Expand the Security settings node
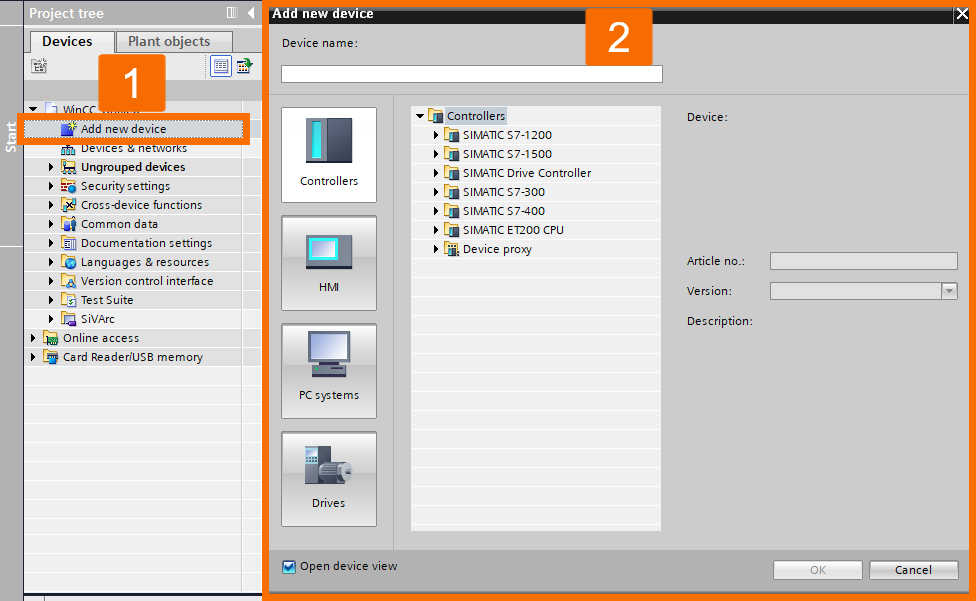Screen dimensions: 976x601 [x=51, y=186]
